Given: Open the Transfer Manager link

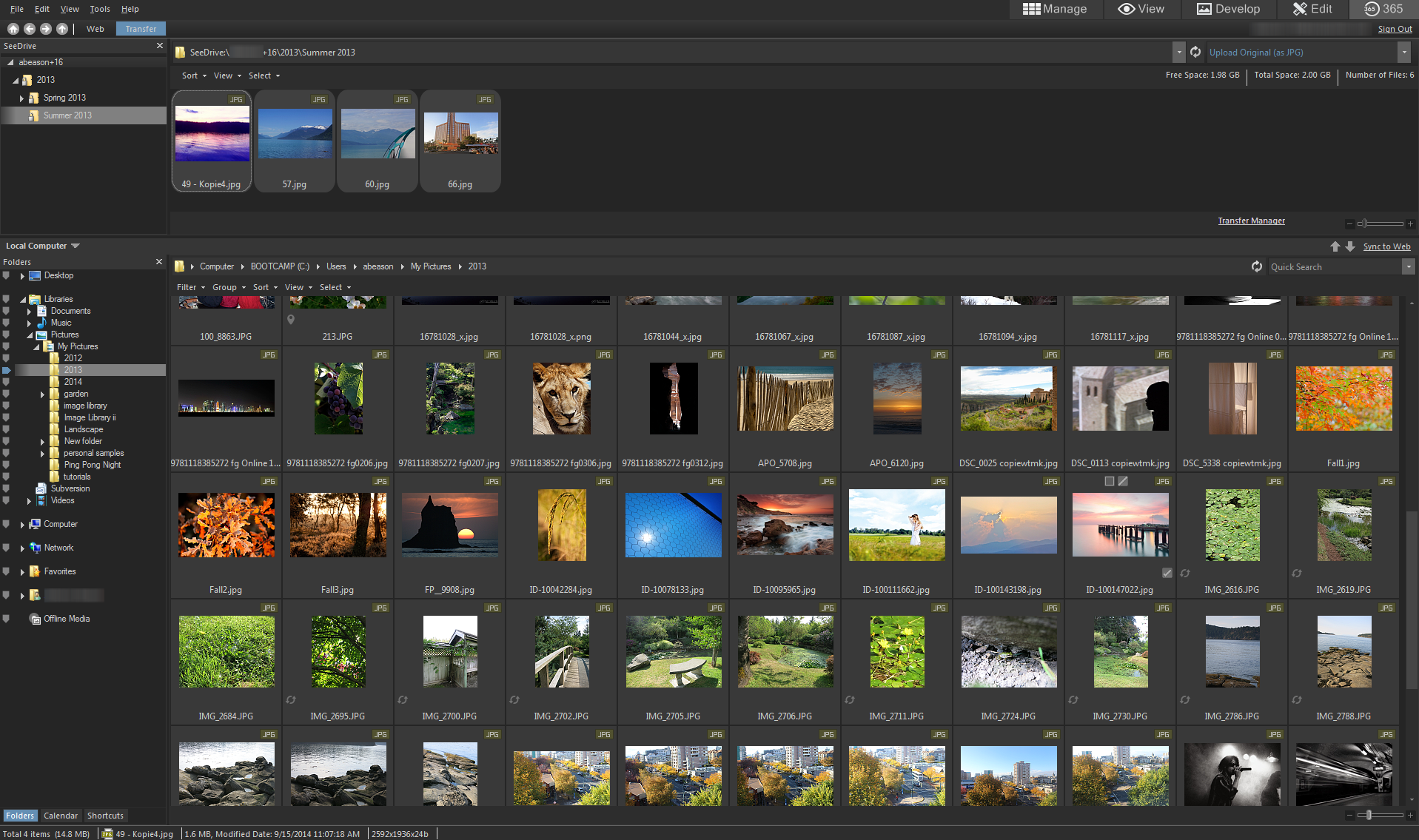Looking at the screenshot, I should click(x=1251, y=221).
